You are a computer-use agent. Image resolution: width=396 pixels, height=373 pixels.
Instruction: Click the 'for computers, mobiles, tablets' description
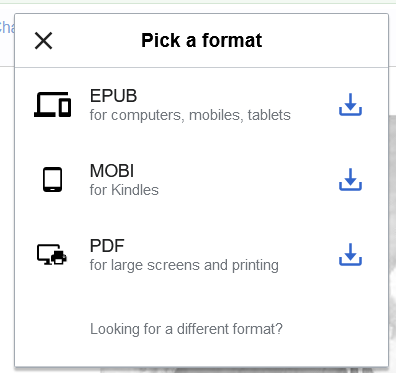190,115
